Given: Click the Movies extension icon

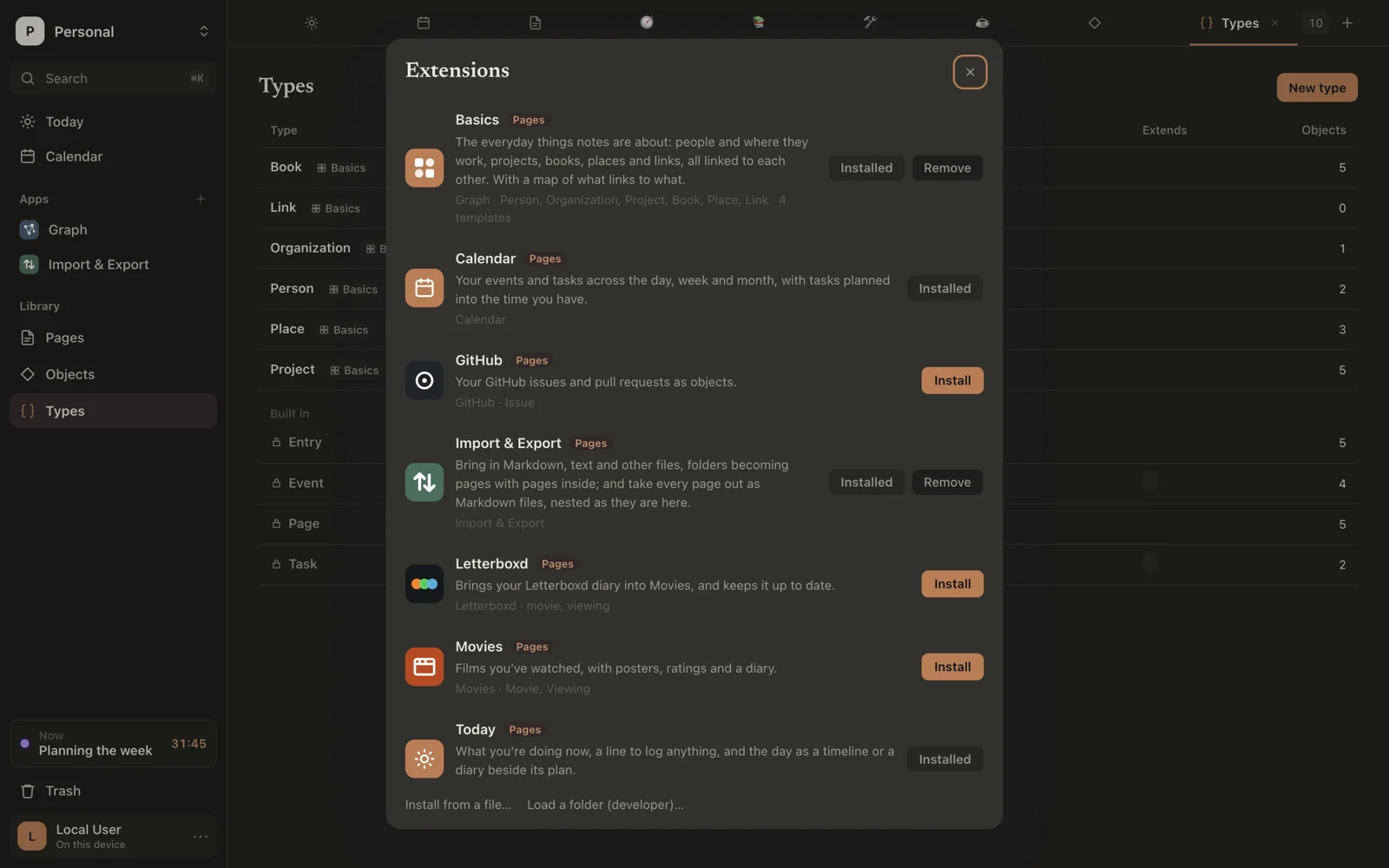Looking at the screenshot, I should point(425,667).
